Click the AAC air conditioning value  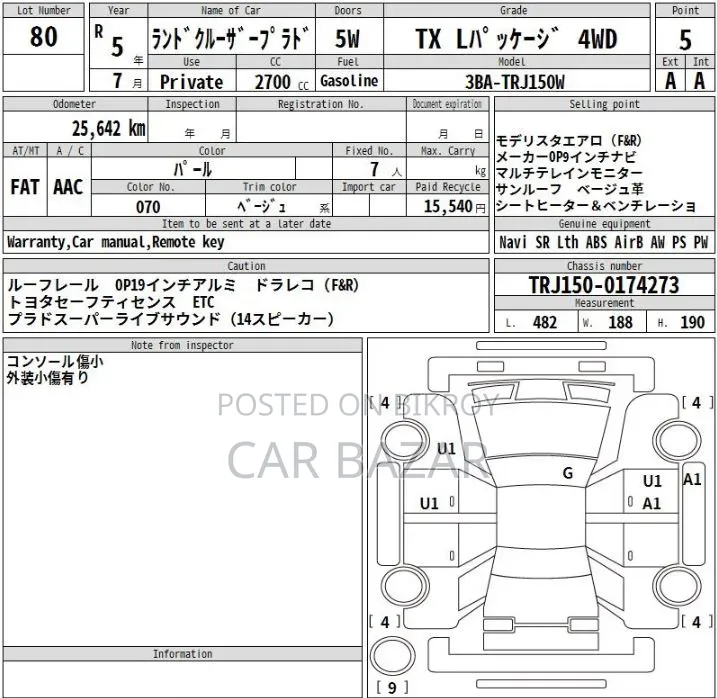pyautogui.click(x=68, y=187)
